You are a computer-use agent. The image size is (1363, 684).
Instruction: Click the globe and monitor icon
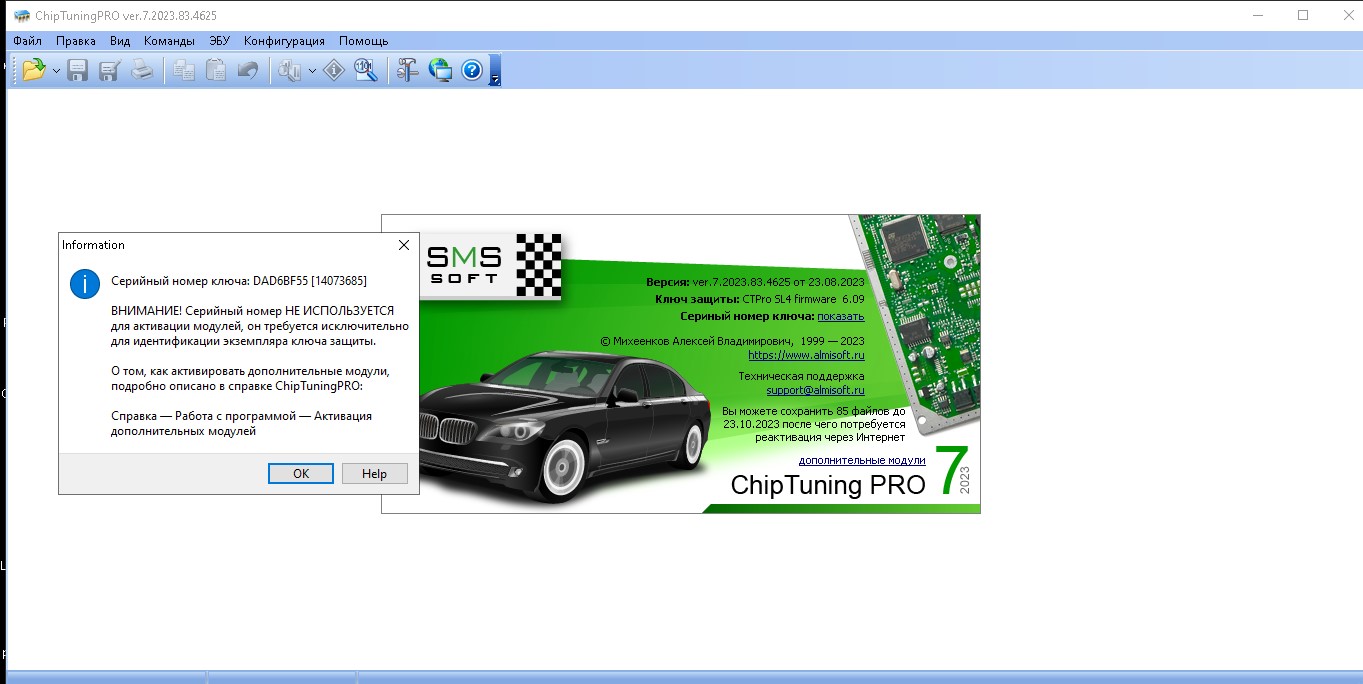coord(440,70)
